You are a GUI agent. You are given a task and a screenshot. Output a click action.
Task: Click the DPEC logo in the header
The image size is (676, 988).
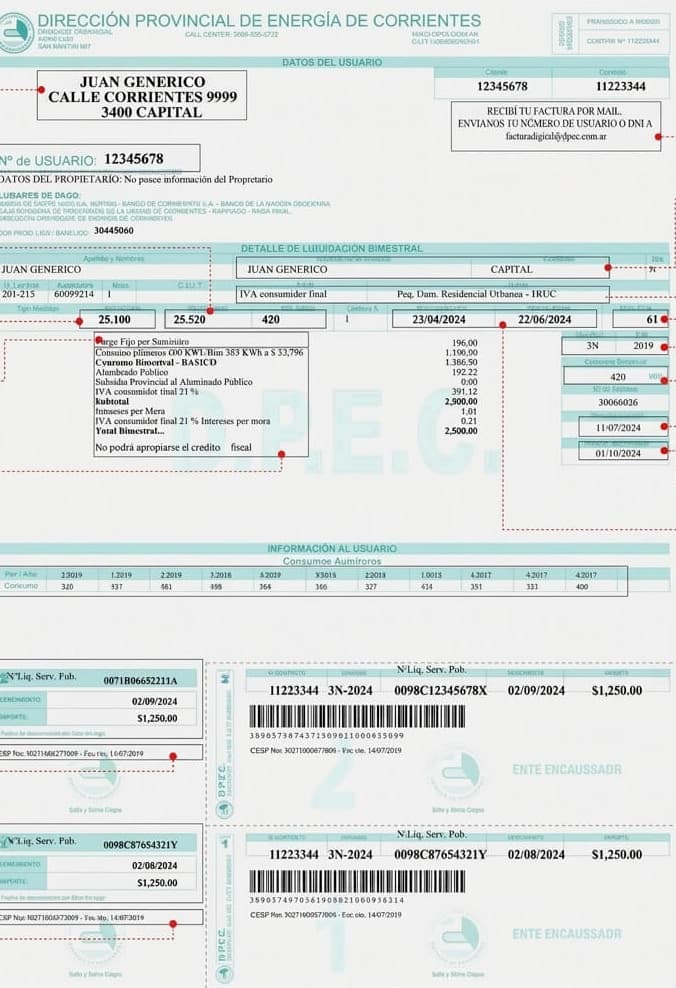[x=16, y=33]
